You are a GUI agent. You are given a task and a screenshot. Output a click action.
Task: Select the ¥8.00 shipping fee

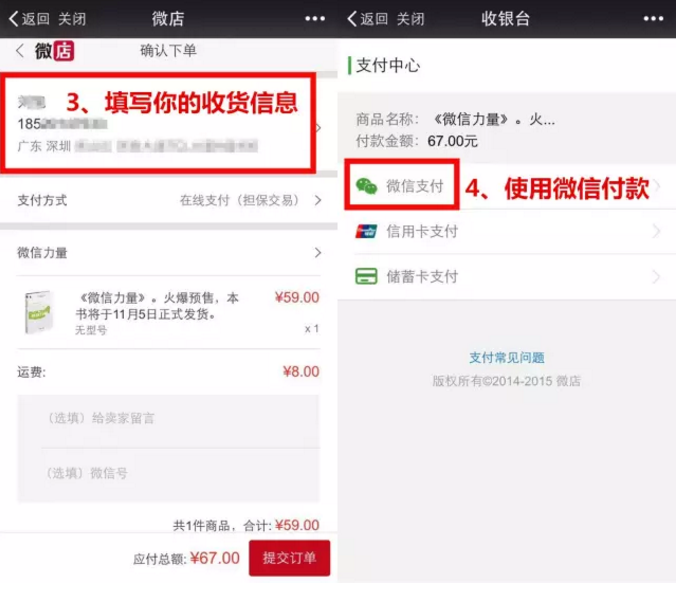(301, 372)
